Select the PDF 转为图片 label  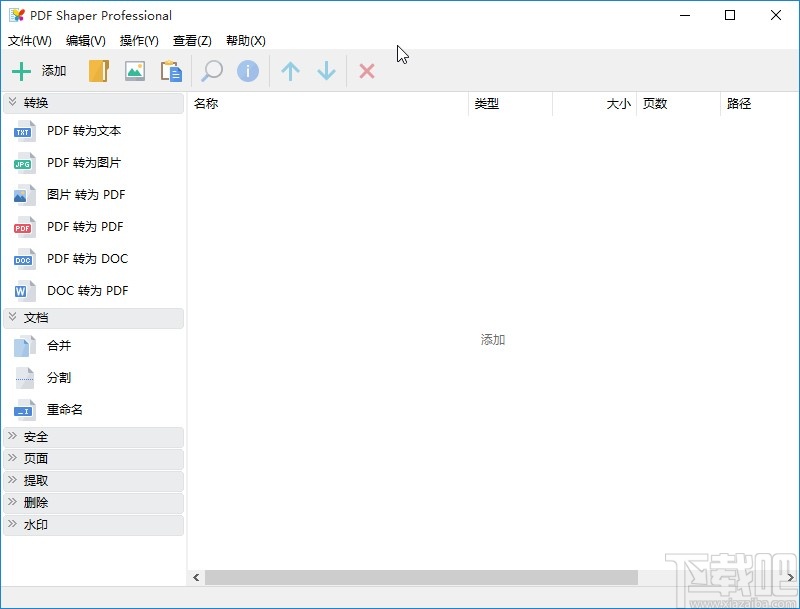(84, 163)
